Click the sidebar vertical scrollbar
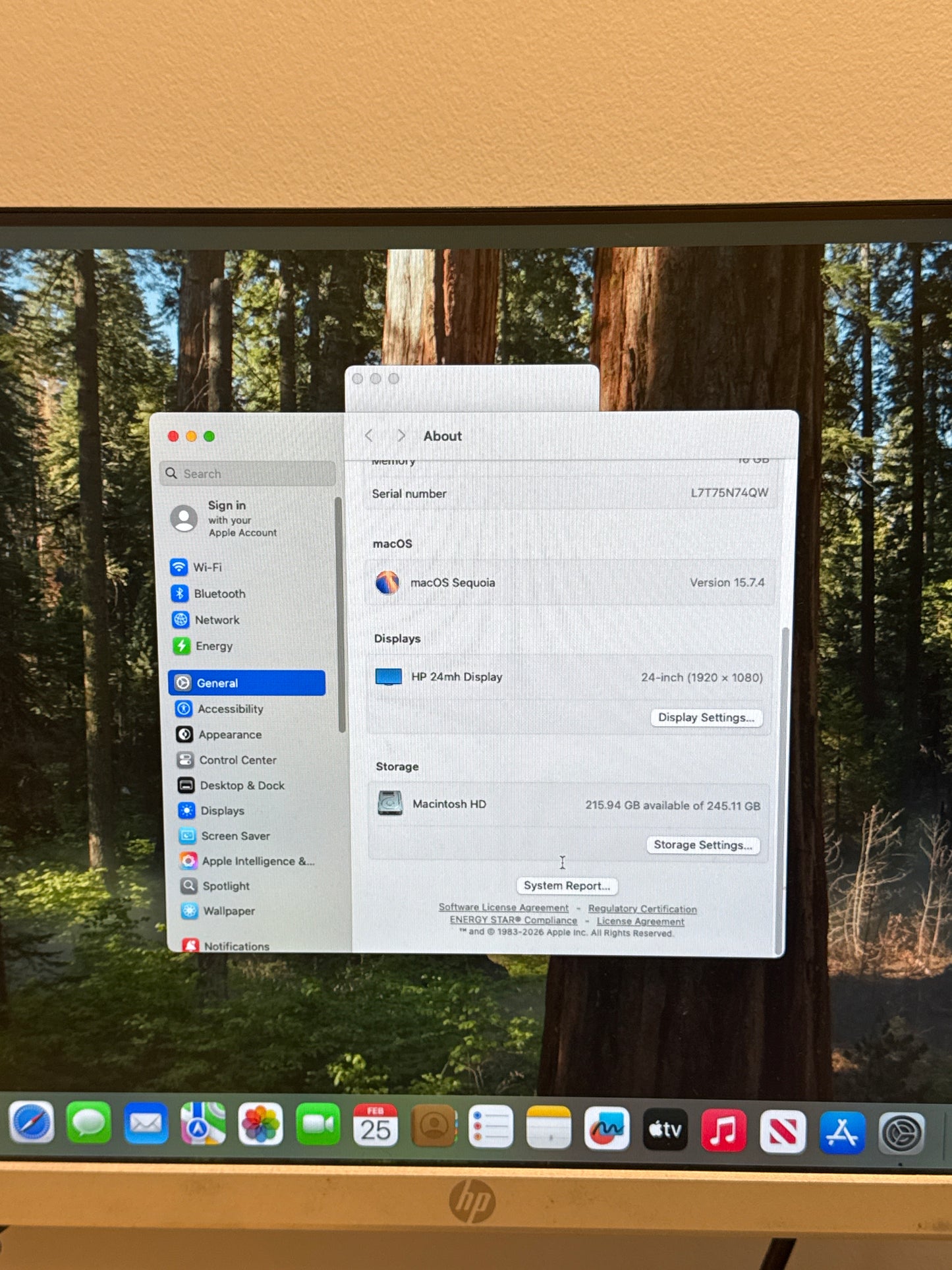Viewport: 952px width, 1270px height. coord(339,614)
